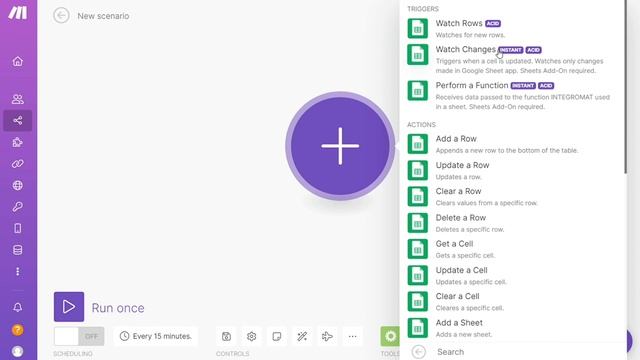Click the large purple plus module
This screenshot has width=640, height=360.
[340, 146]
